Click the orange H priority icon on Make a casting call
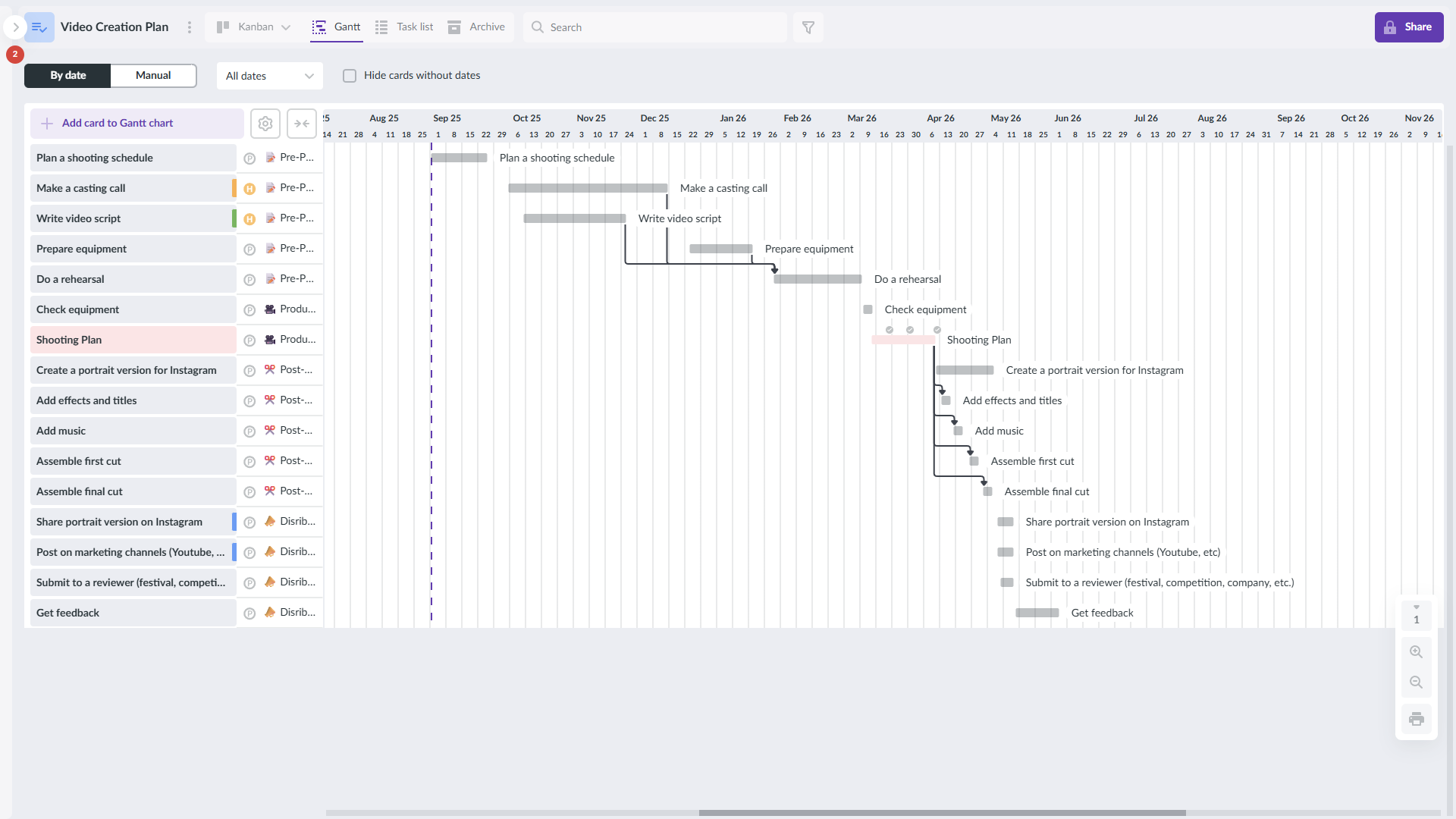The height and width of the screenshot is (819, 1456). tap(250, 188)
